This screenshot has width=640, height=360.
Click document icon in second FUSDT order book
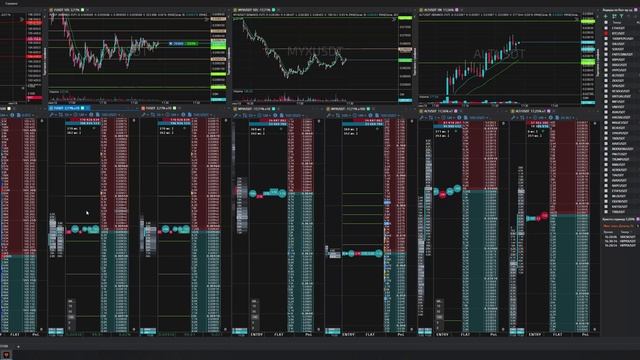[189, 115]
